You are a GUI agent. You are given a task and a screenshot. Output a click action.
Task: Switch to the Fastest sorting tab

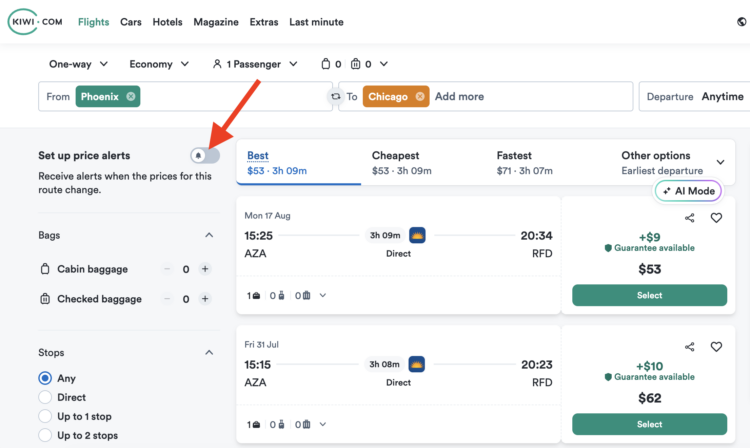548,163
